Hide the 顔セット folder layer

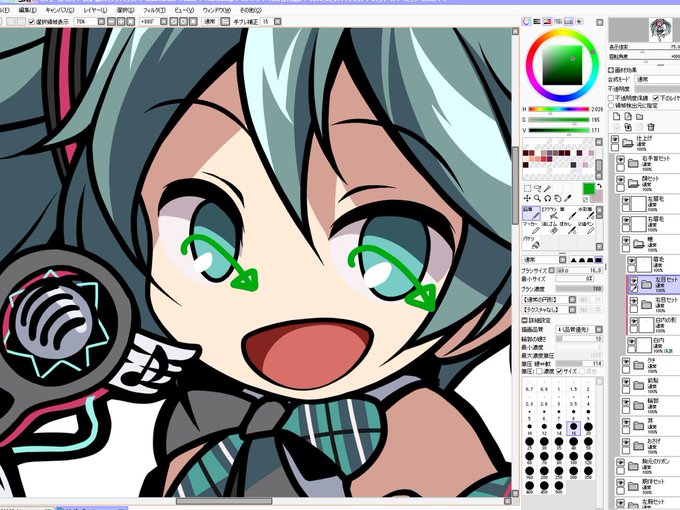(621, 179)
